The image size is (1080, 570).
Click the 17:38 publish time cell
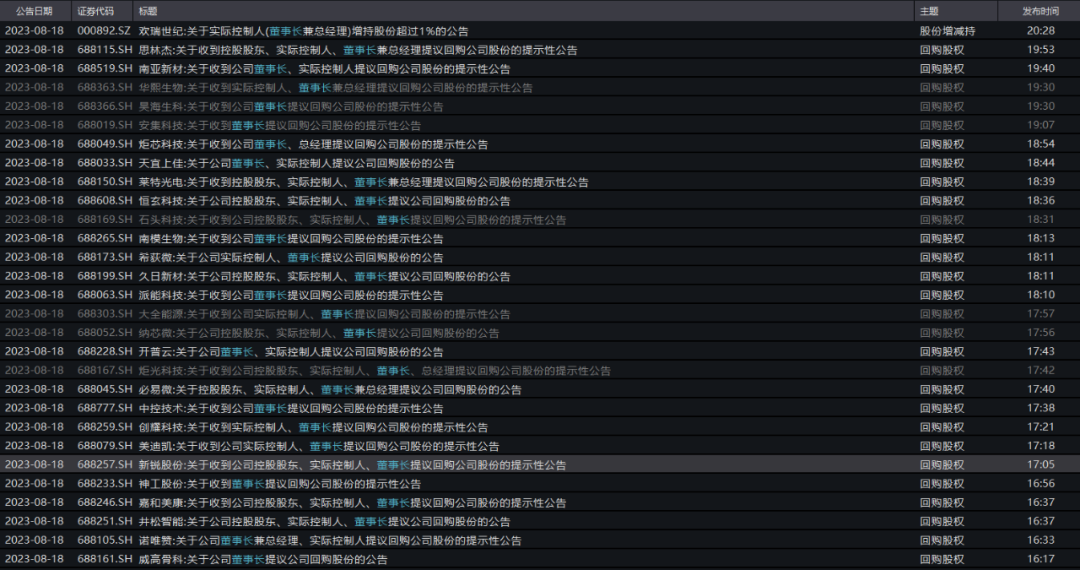click(x=1041, y=408)
